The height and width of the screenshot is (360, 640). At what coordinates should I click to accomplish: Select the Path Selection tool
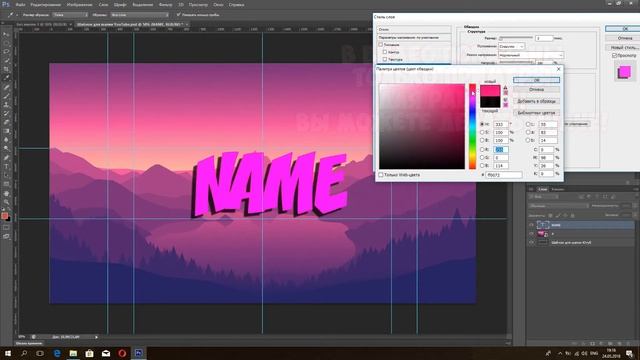pos(6,176)
